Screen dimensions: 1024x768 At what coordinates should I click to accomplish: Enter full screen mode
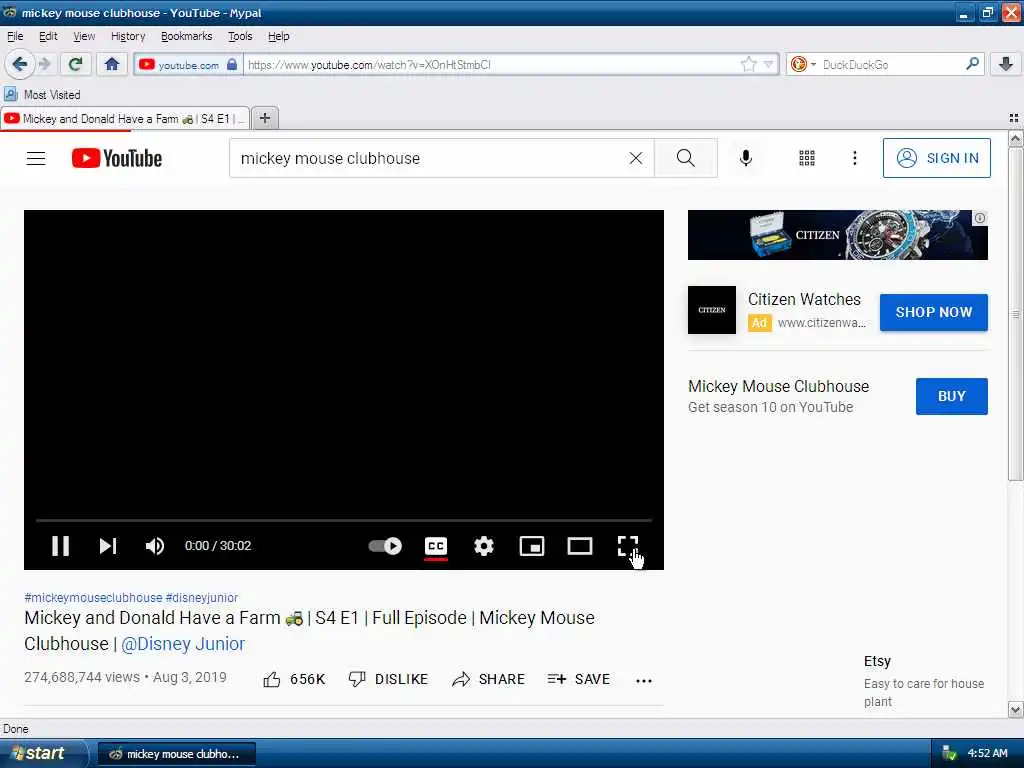point(628,546)
